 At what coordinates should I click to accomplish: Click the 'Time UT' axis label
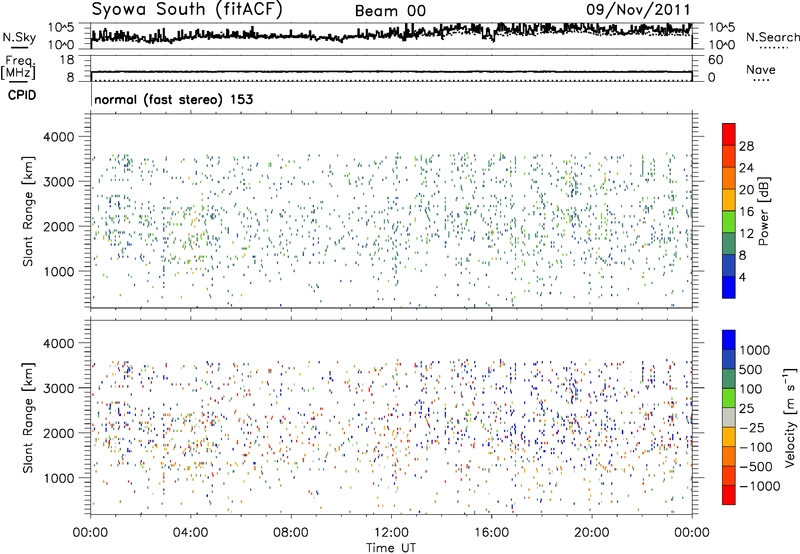(x=391, y=548)
